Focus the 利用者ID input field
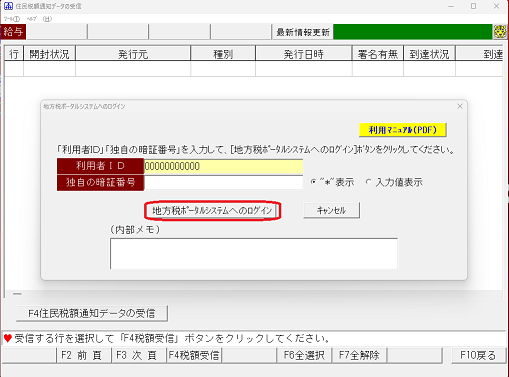 (x=223, y=166)
